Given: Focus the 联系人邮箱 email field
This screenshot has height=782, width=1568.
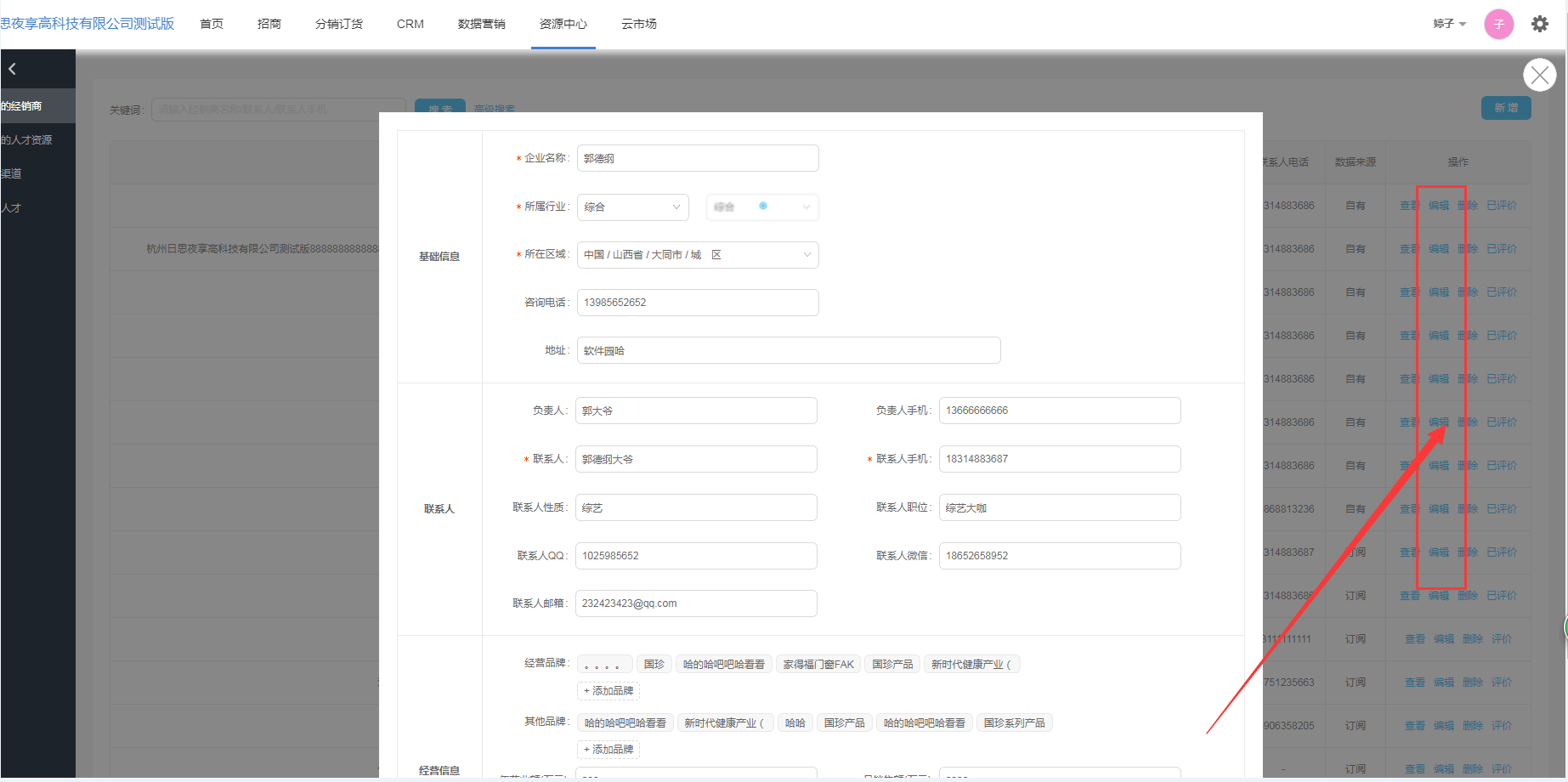Looking at the screenshot, I should [x=695, y=603].
